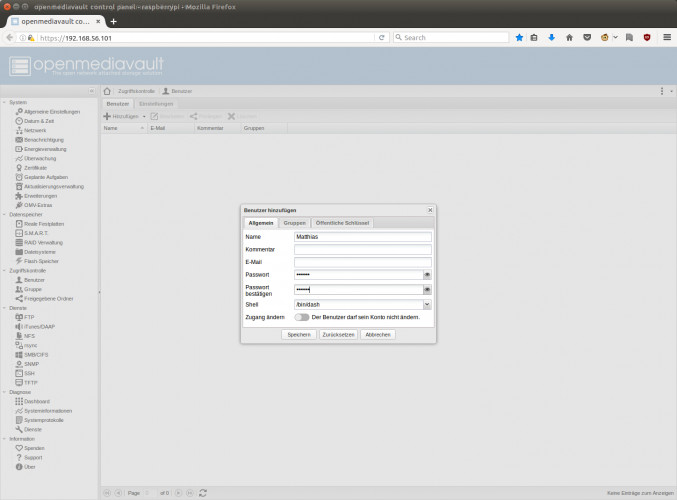Show password in Passwort field
Screen dimensions: 677x500
(427, 275)
